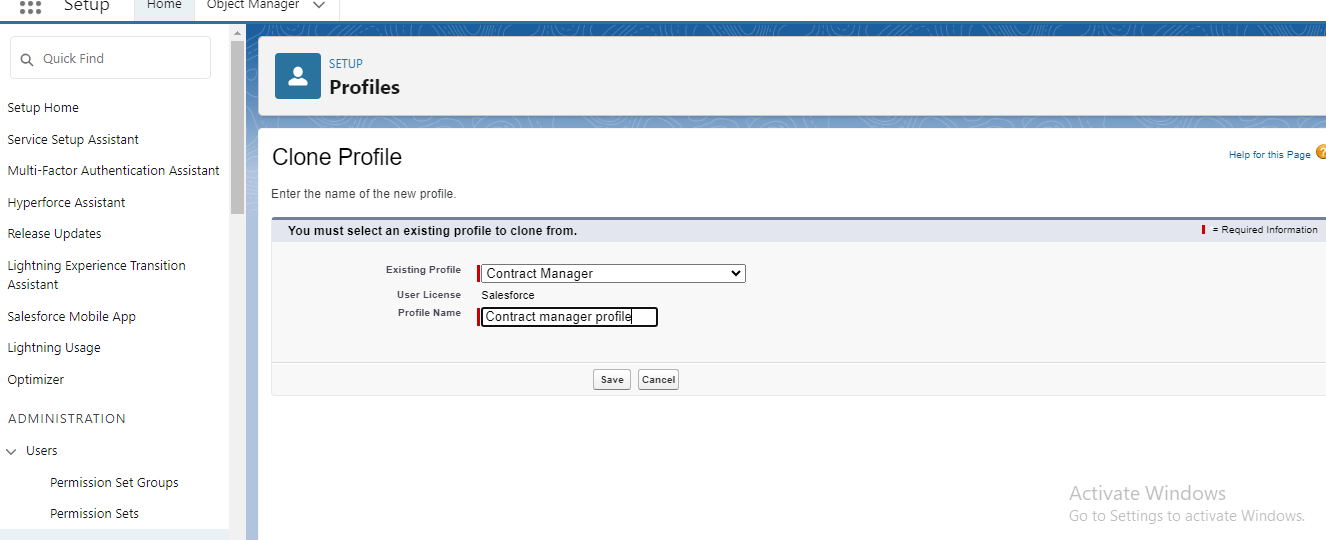Click the Save button
This screenshot has width=1326, height=540.
pos(612,380)
